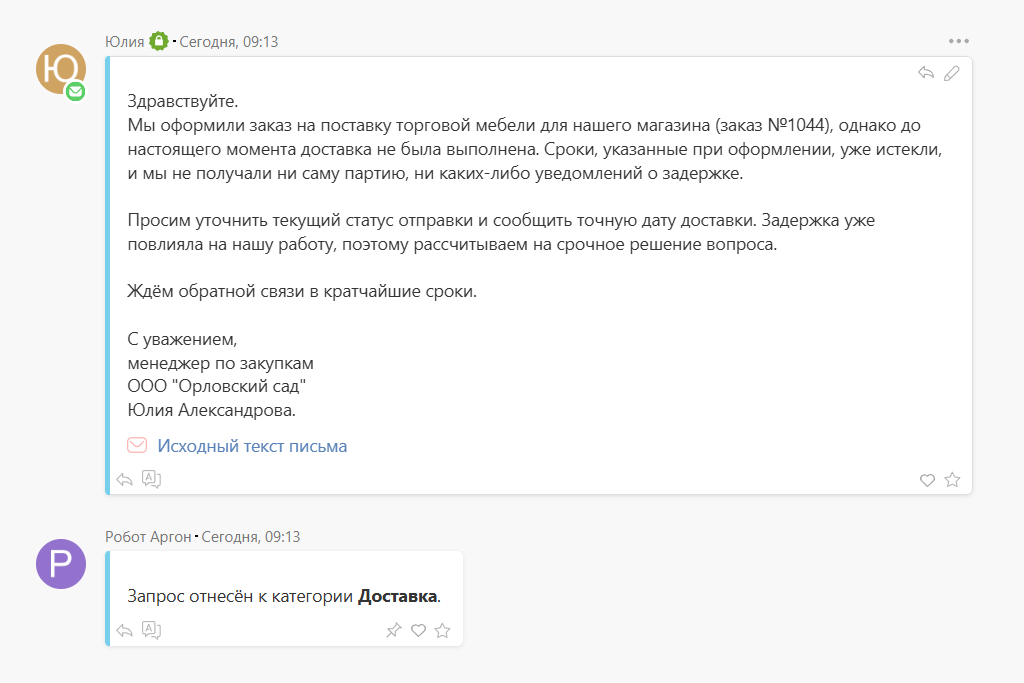Toggle the star on Юлия's message
Image resolution: width=1024 pixels, height=683 pixels.
(x=952, y=480)
